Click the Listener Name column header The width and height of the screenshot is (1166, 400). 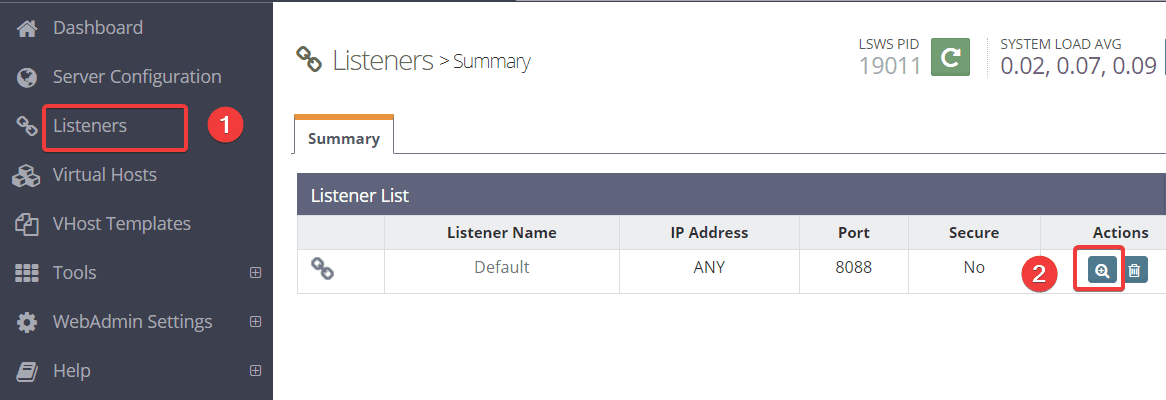502,233
